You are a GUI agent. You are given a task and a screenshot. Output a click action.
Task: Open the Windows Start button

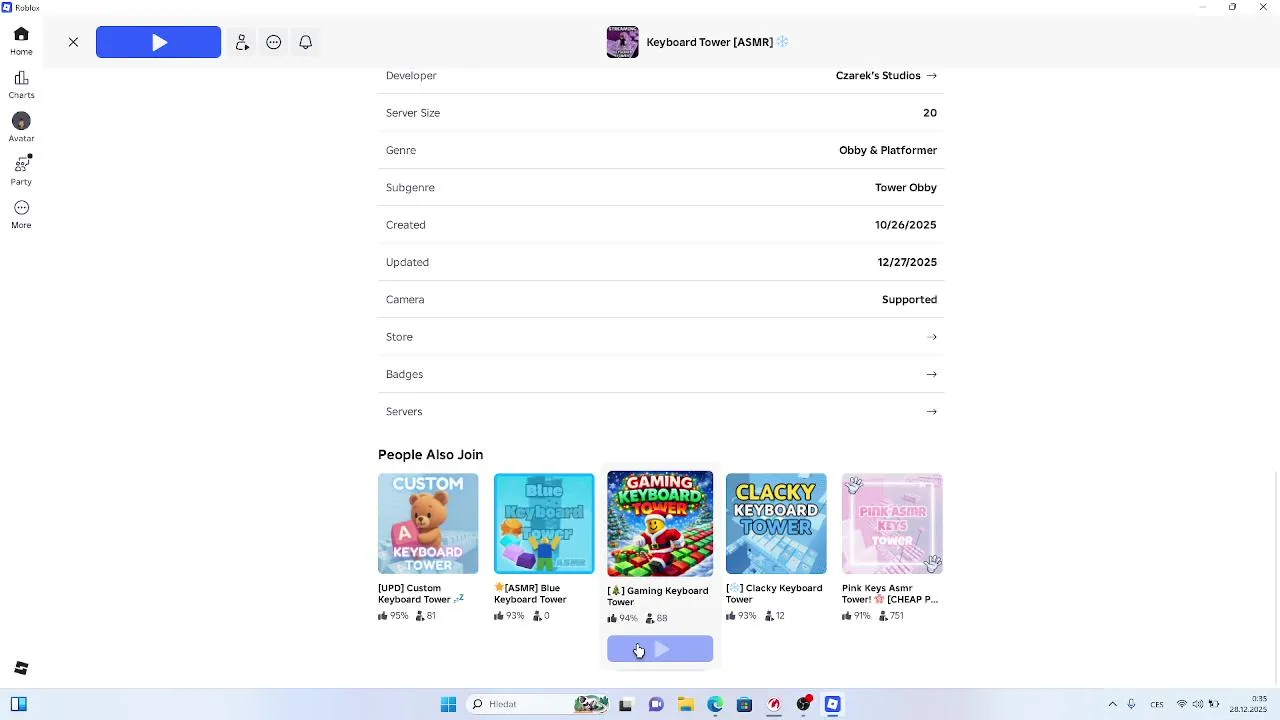448,704
